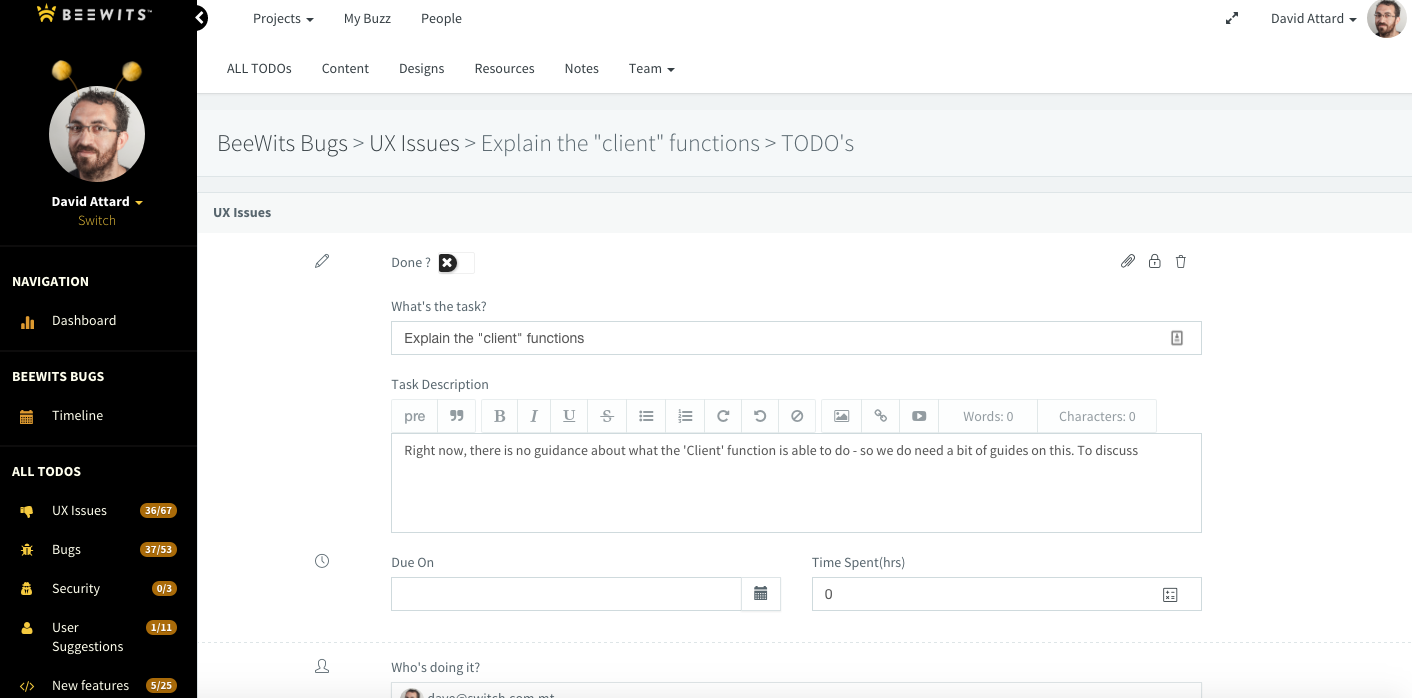Embed a video with the video icon
Screen dimensions: 1412x698
[919, 416]
